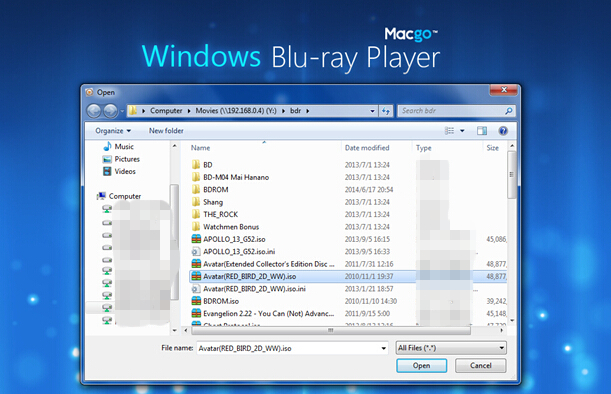Sort by the Type column header
Screen dimensions: 611x394
click(x=424, y=148)
